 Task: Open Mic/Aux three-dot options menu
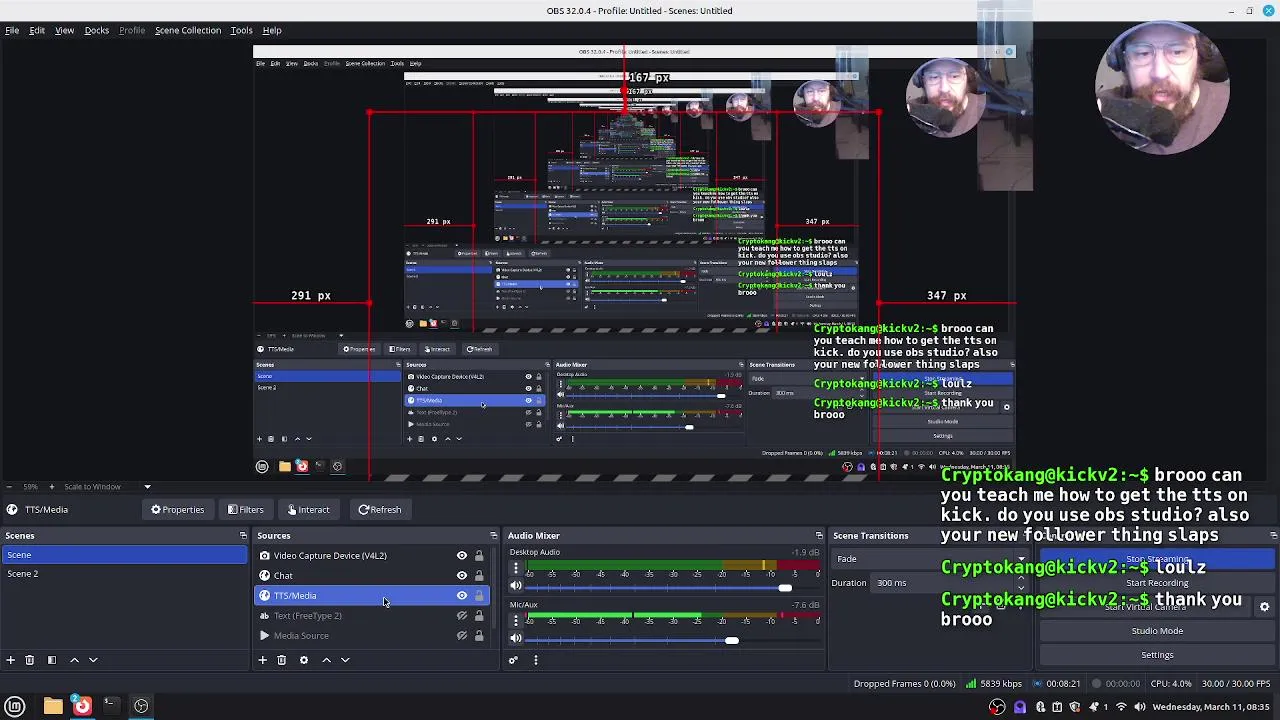(x=516, y=621)
